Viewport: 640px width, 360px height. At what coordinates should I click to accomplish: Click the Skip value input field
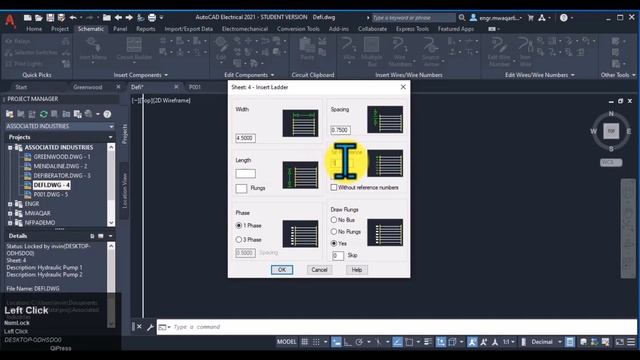click(338, 256)
